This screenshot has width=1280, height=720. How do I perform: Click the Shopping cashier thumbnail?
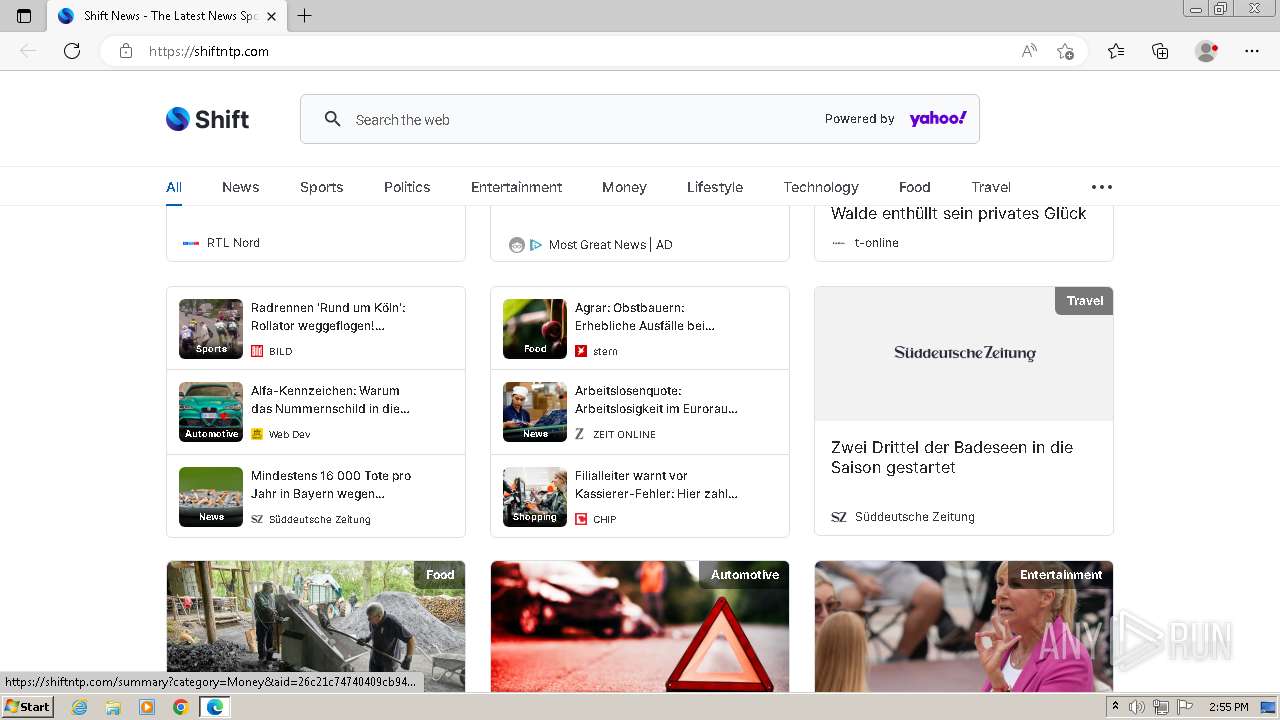click(x=535, y=497)
